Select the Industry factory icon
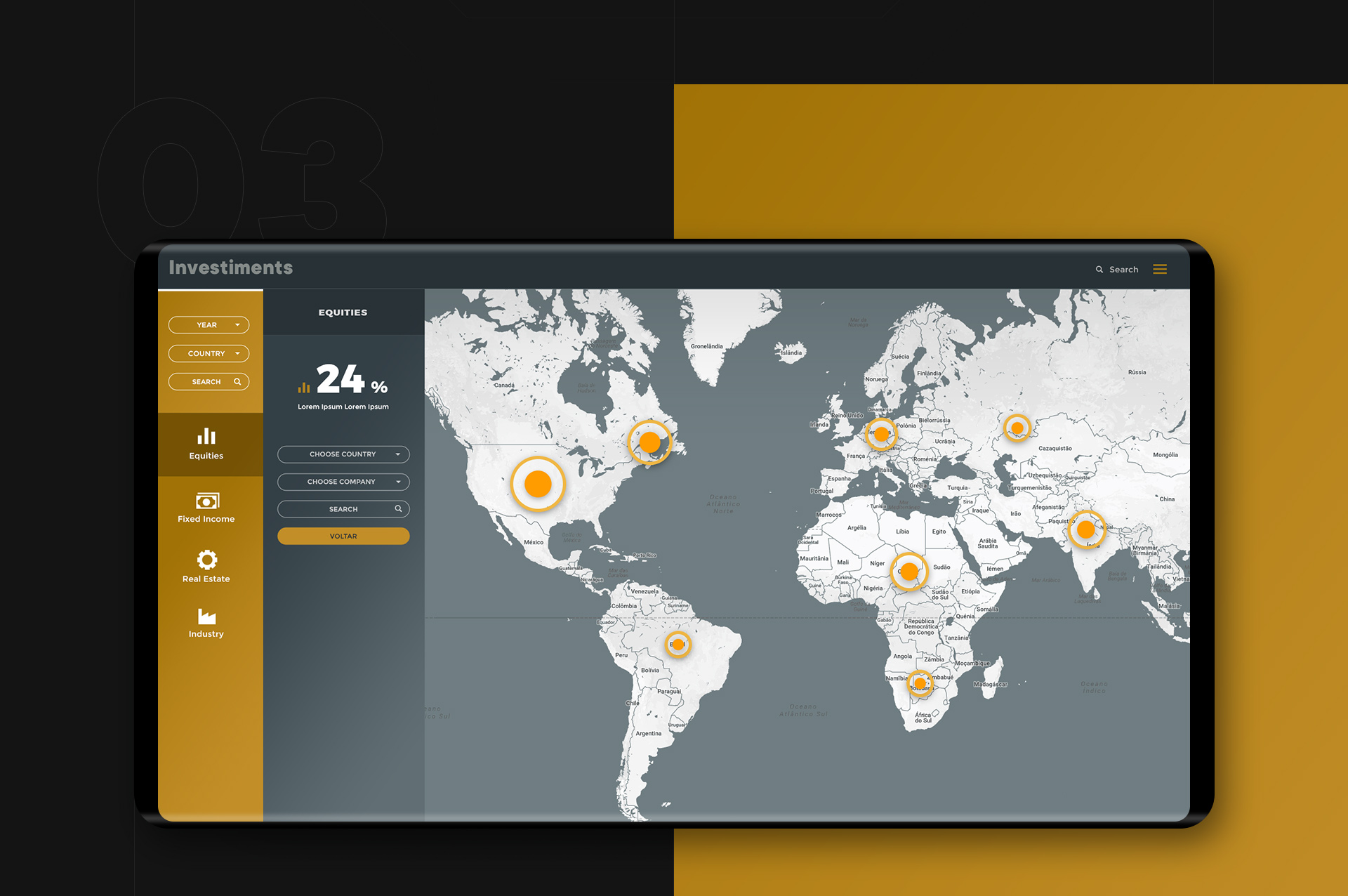 206,617
